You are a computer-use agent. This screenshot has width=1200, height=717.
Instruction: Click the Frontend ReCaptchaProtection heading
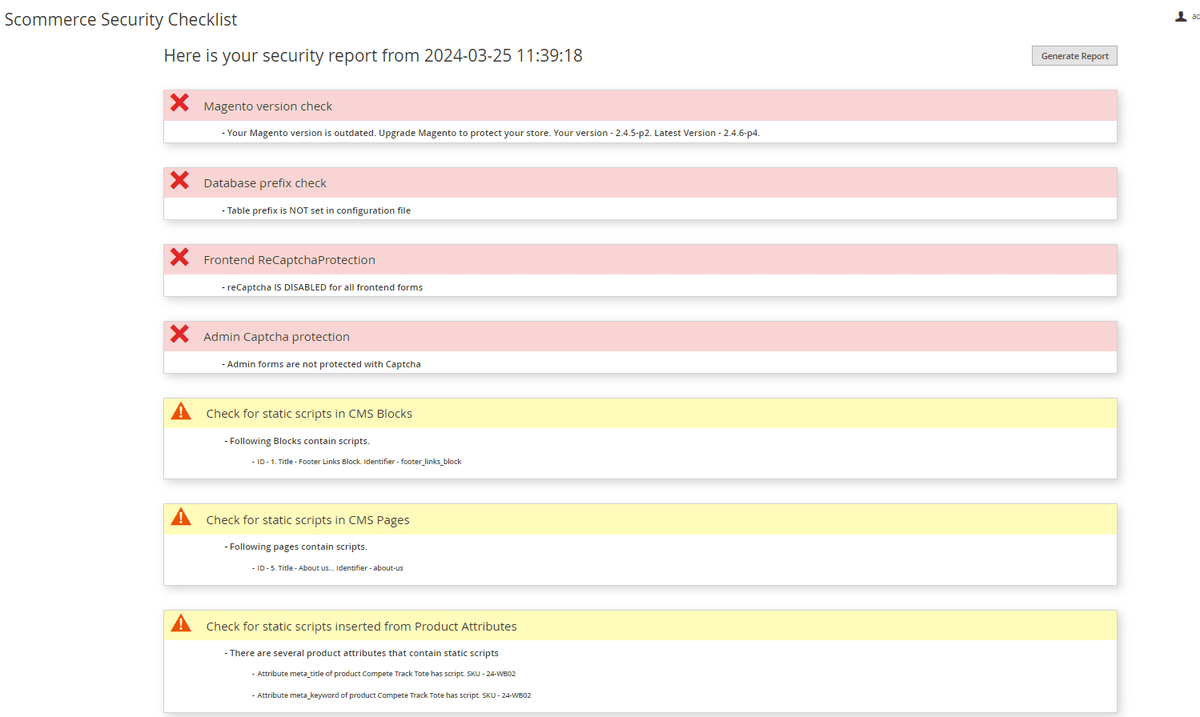point(289,260)
